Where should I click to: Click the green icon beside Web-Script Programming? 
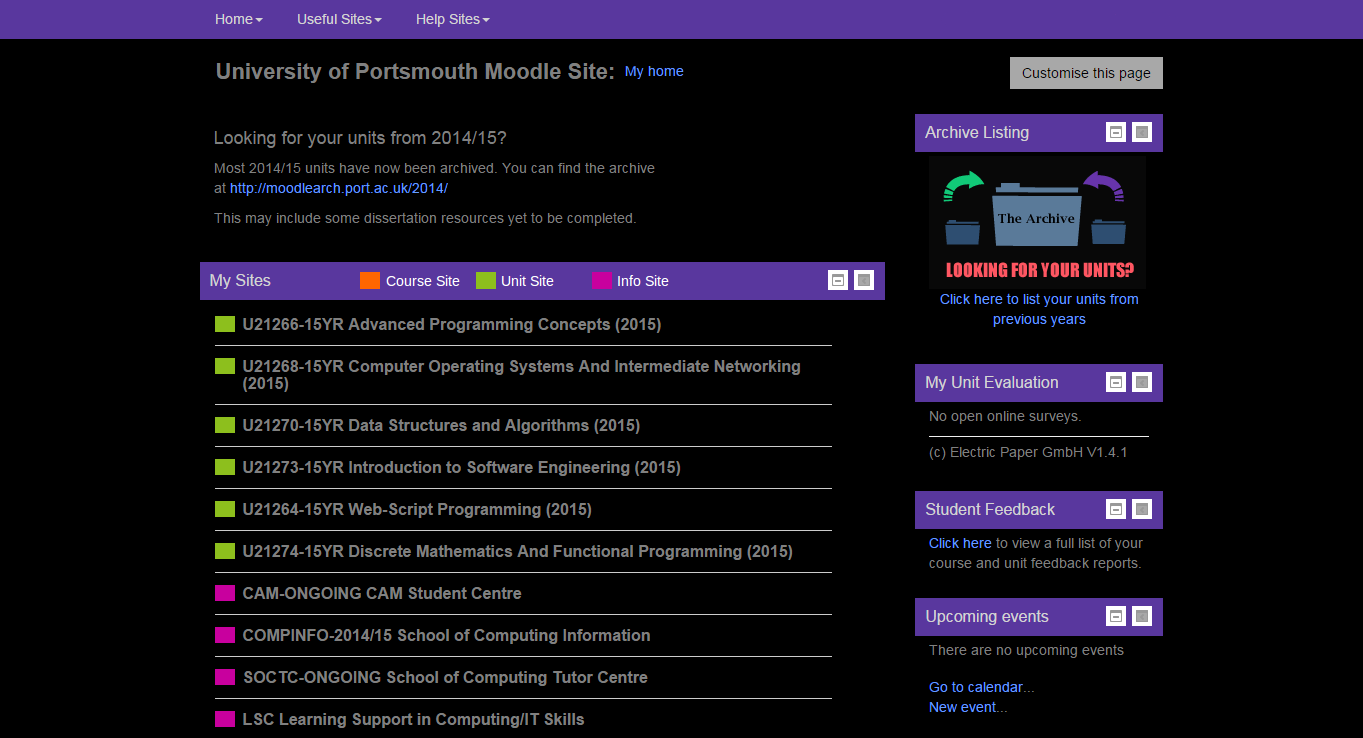(x=224, y=509)
